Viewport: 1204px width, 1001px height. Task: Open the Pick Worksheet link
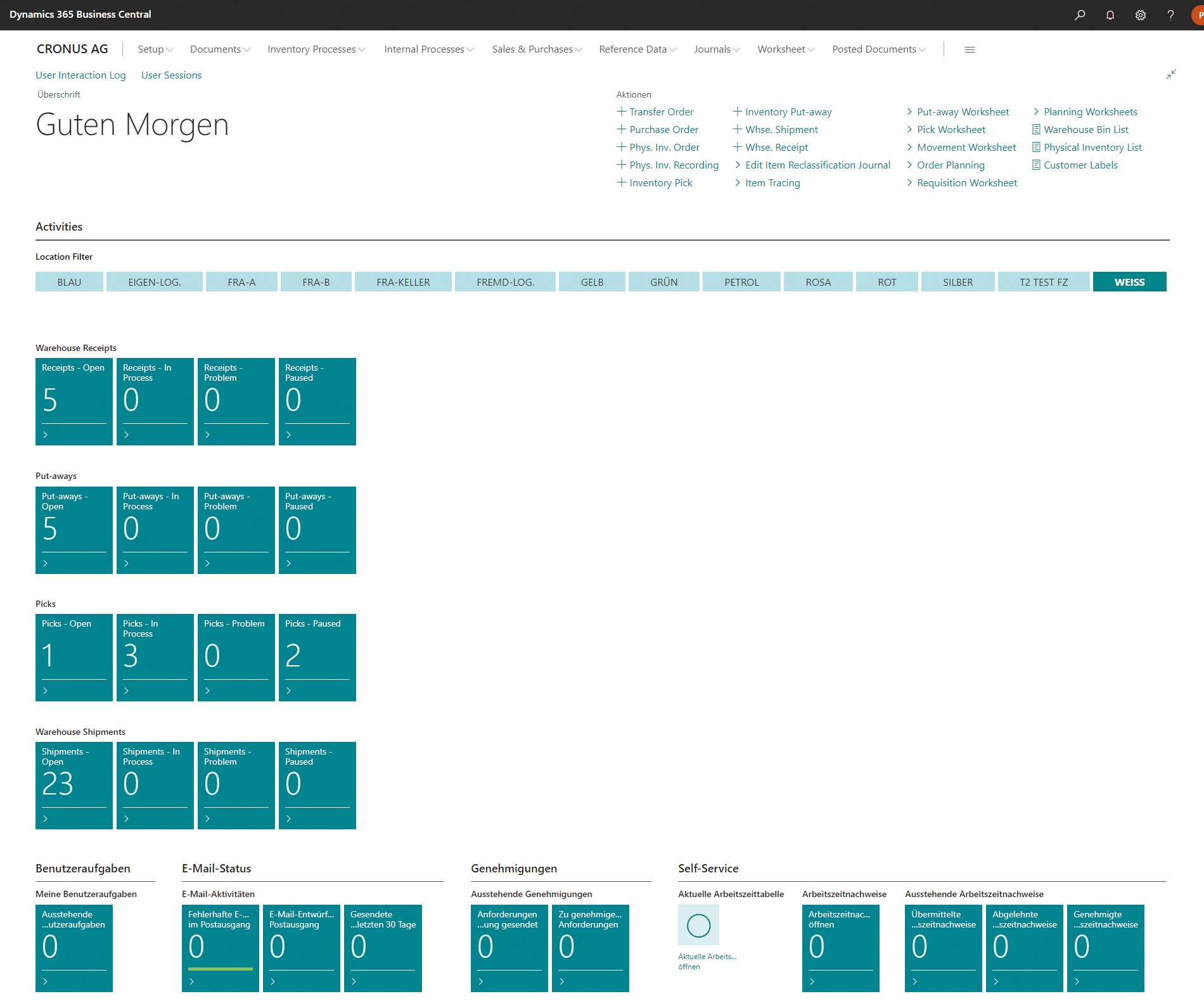click(951, 129)
